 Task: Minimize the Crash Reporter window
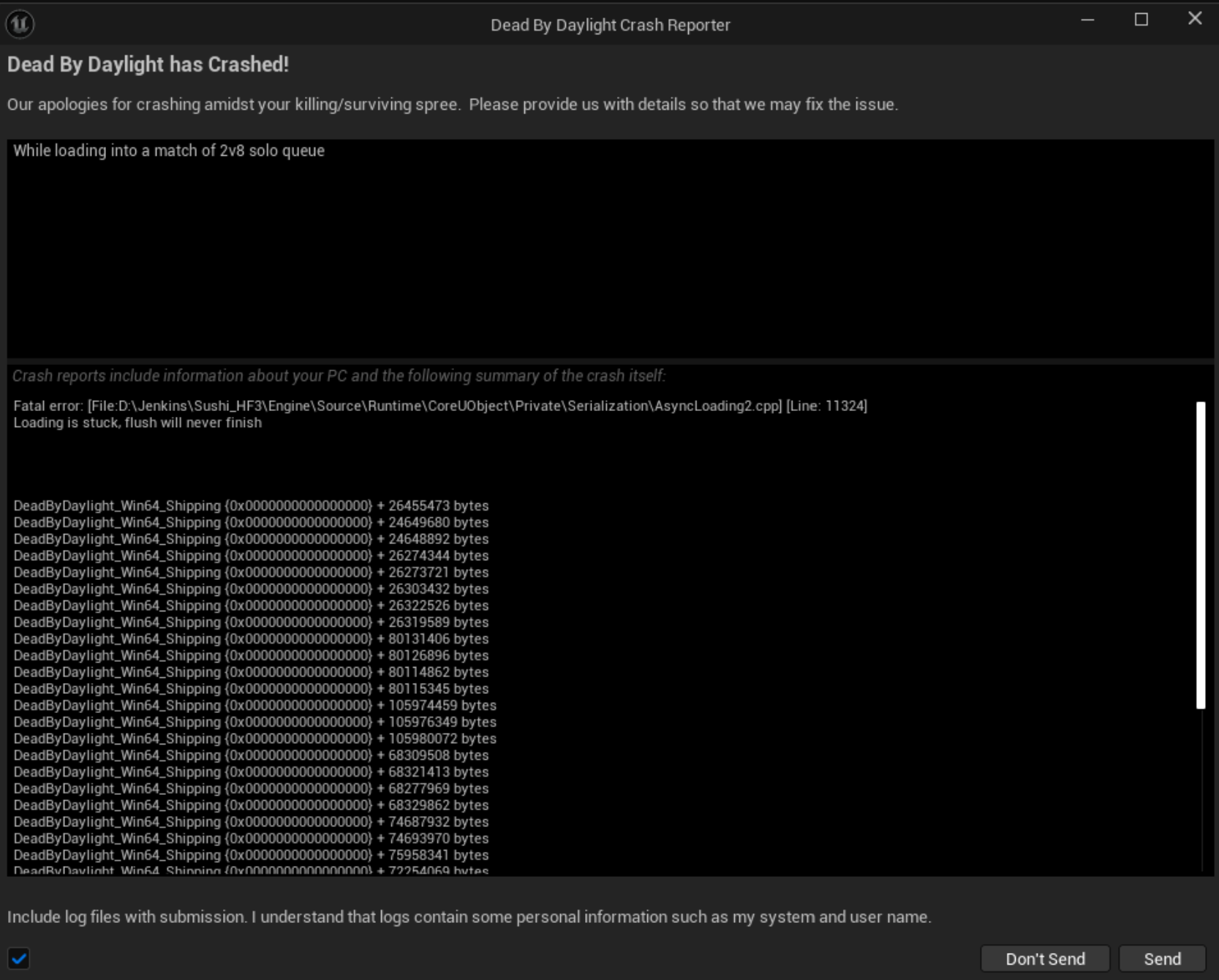[1087, 20]
